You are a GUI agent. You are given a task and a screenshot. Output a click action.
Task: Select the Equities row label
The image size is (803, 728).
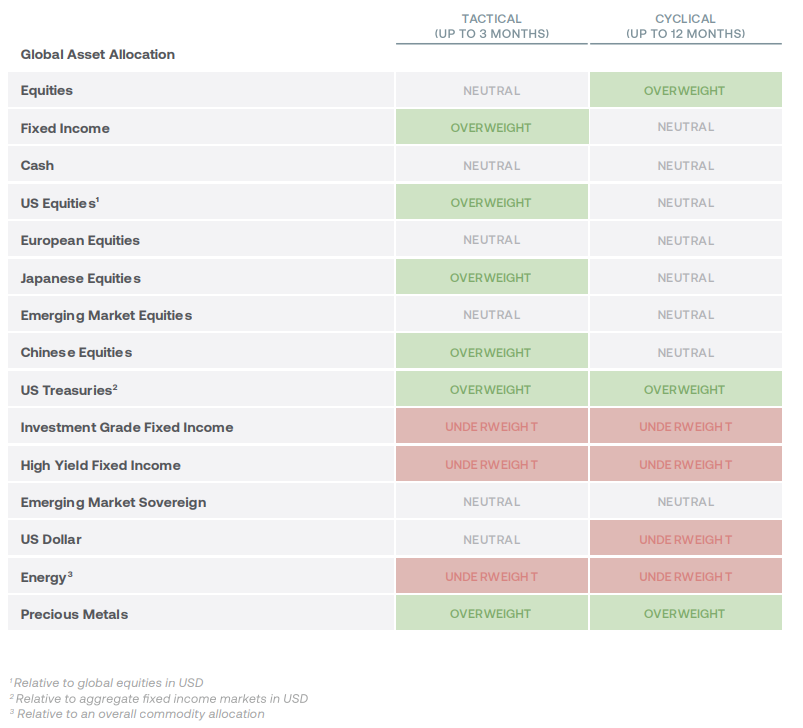pos(47,91)
